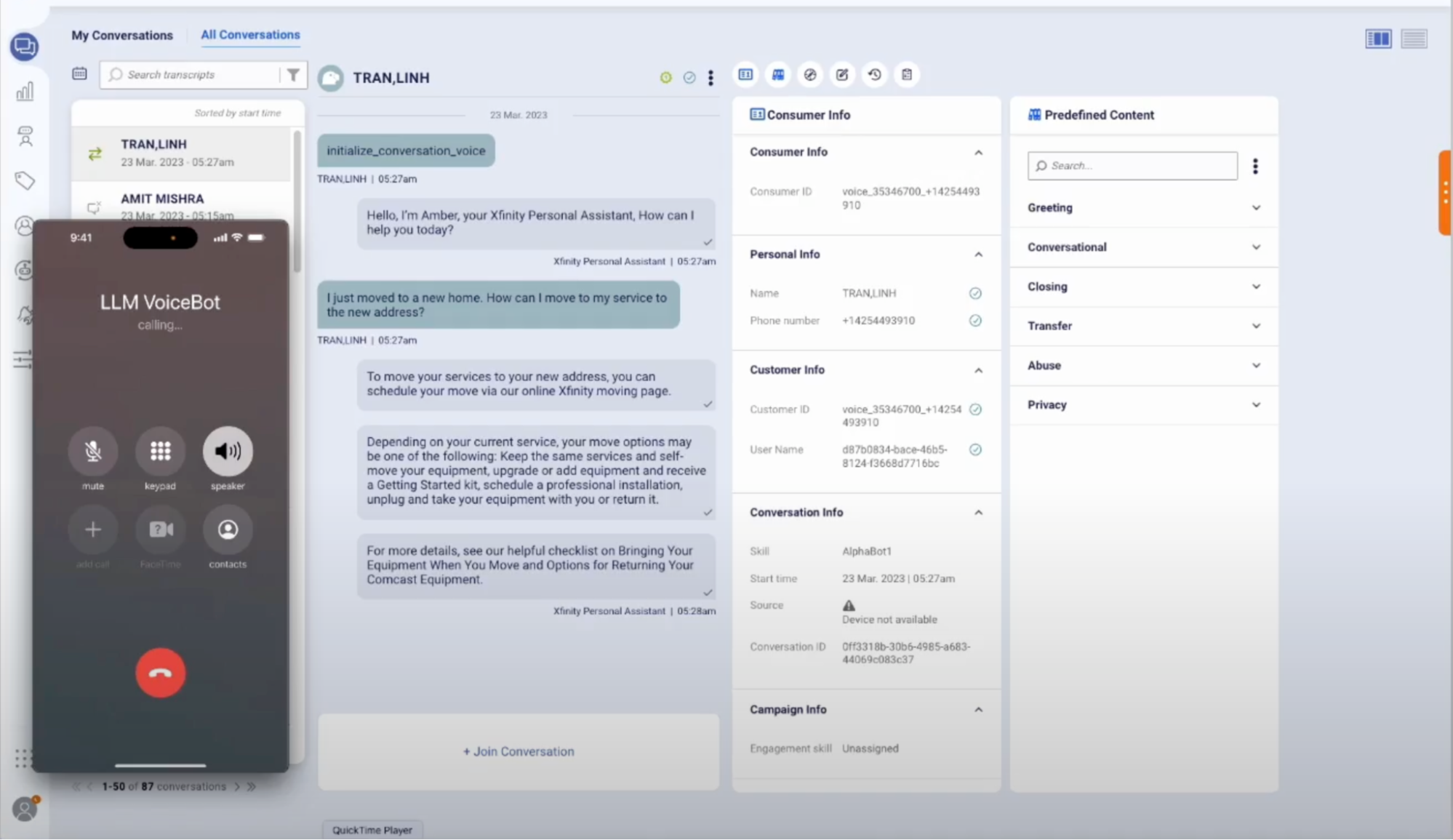Switch to the list layout view
This screenshot has height=840, width=1453.
click(1414, 39)
